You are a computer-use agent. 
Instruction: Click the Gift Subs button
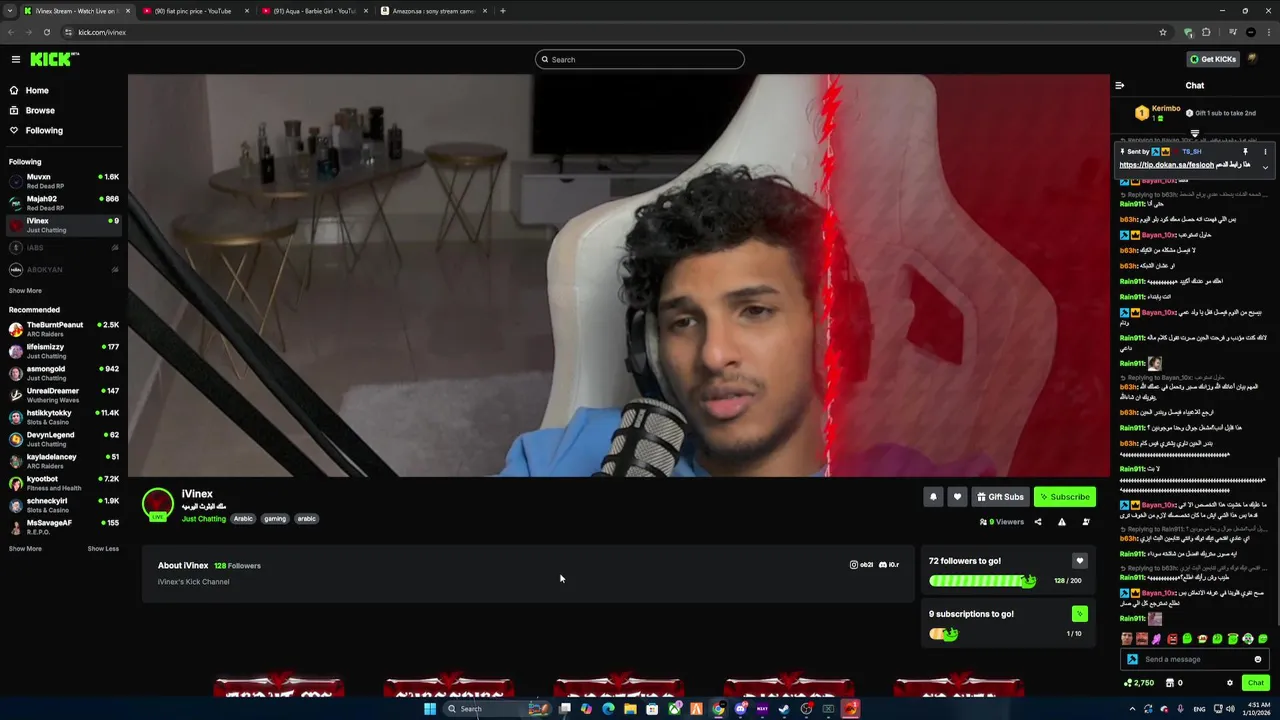point(1000,497)
